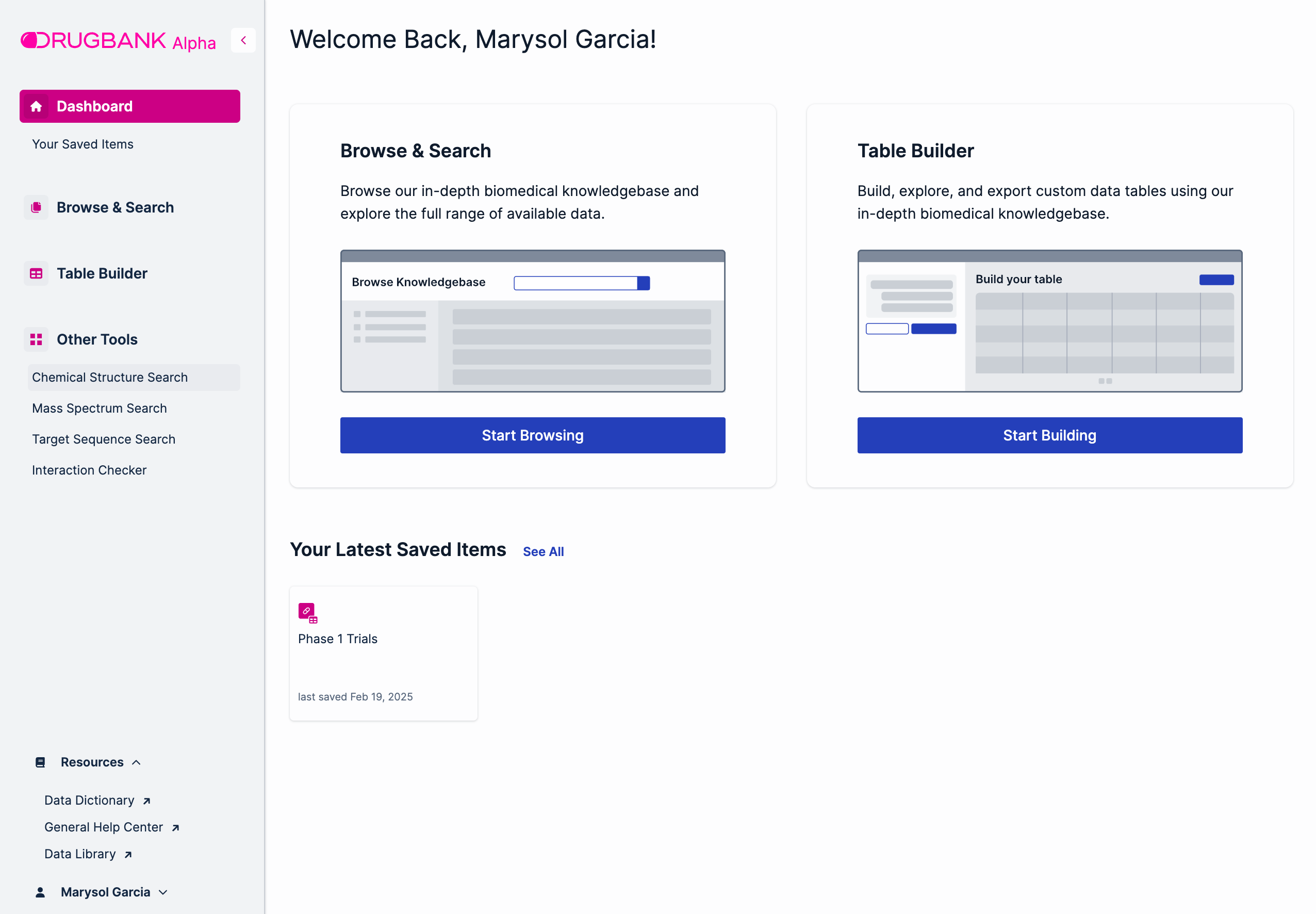Click the Marysol Garcia user icon

click(x=40, y=892)
